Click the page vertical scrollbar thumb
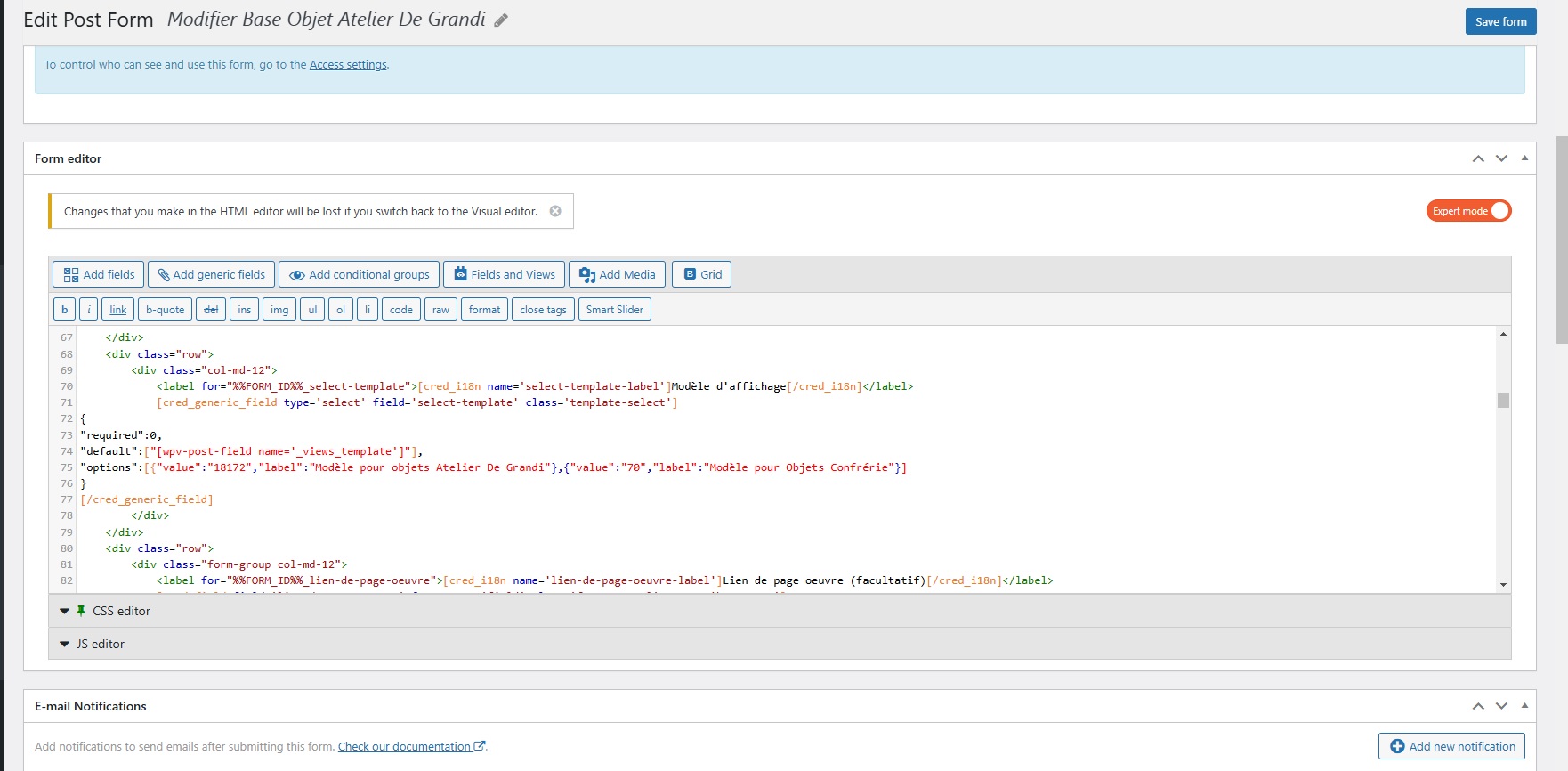The height and width of the screenshot is (771, 1568). (1562, 239)
